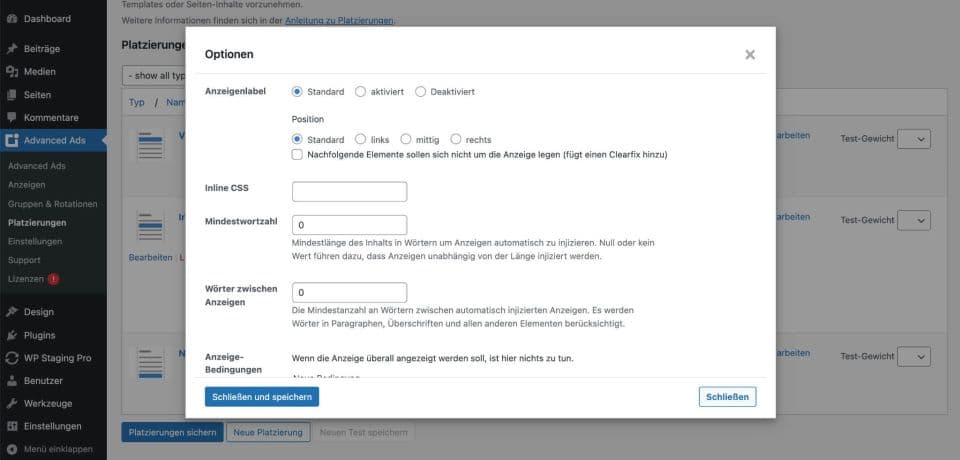Viewport: 960px width, 460px height.
Task: Click the Wörter zwischen Anzeigen field
Action: pos(350,292)
